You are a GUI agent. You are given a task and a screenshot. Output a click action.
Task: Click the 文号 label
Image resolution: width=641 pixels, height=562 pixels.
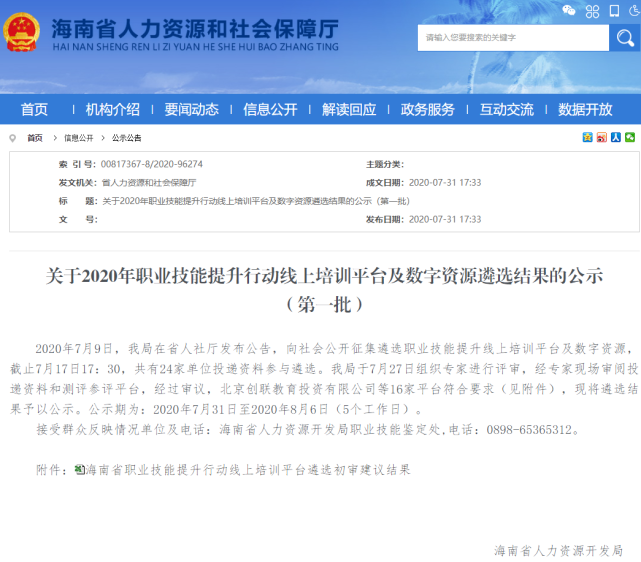click(78, 219)
